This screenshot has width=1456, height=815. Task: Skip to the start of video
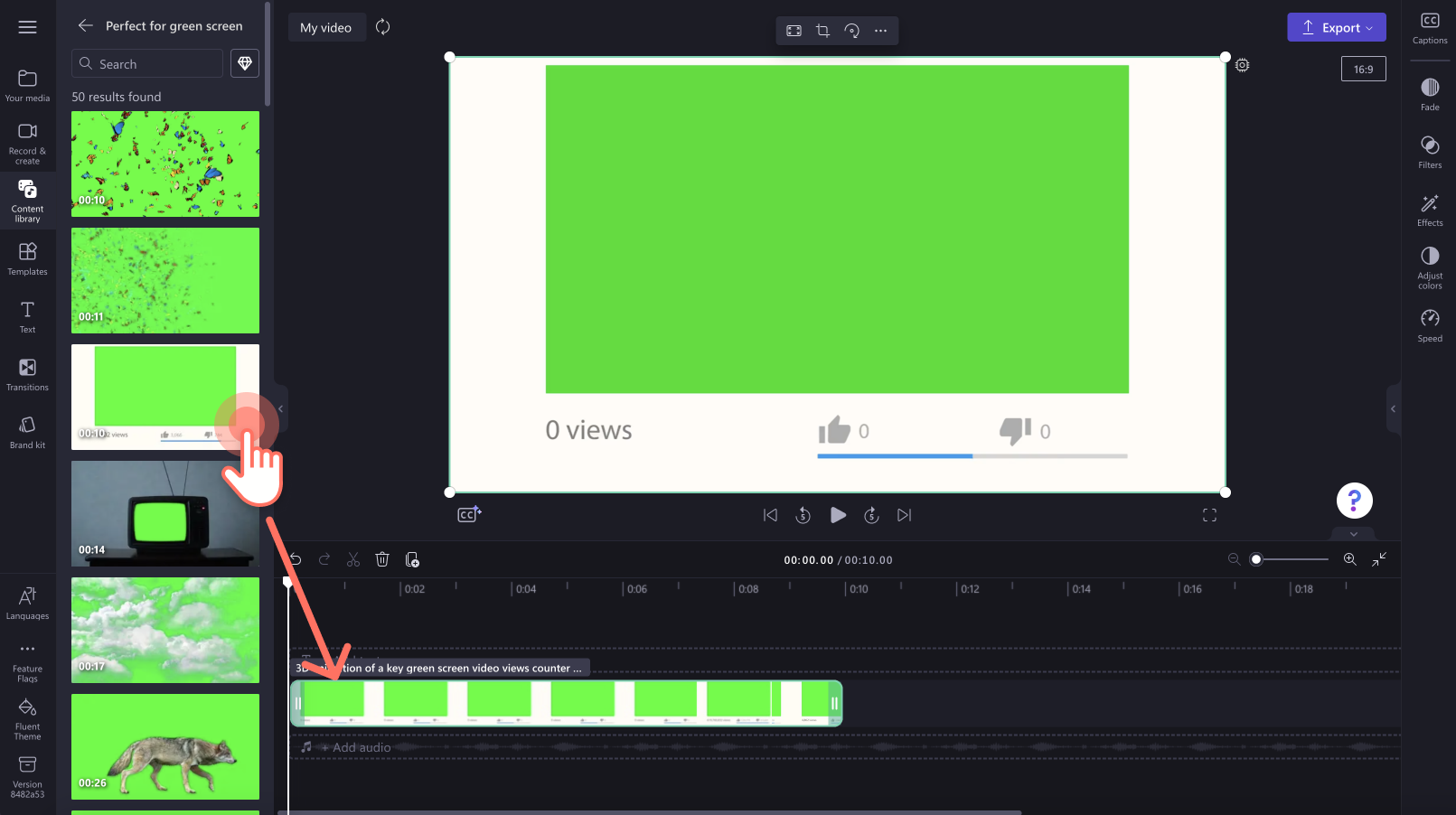(770, 515)
